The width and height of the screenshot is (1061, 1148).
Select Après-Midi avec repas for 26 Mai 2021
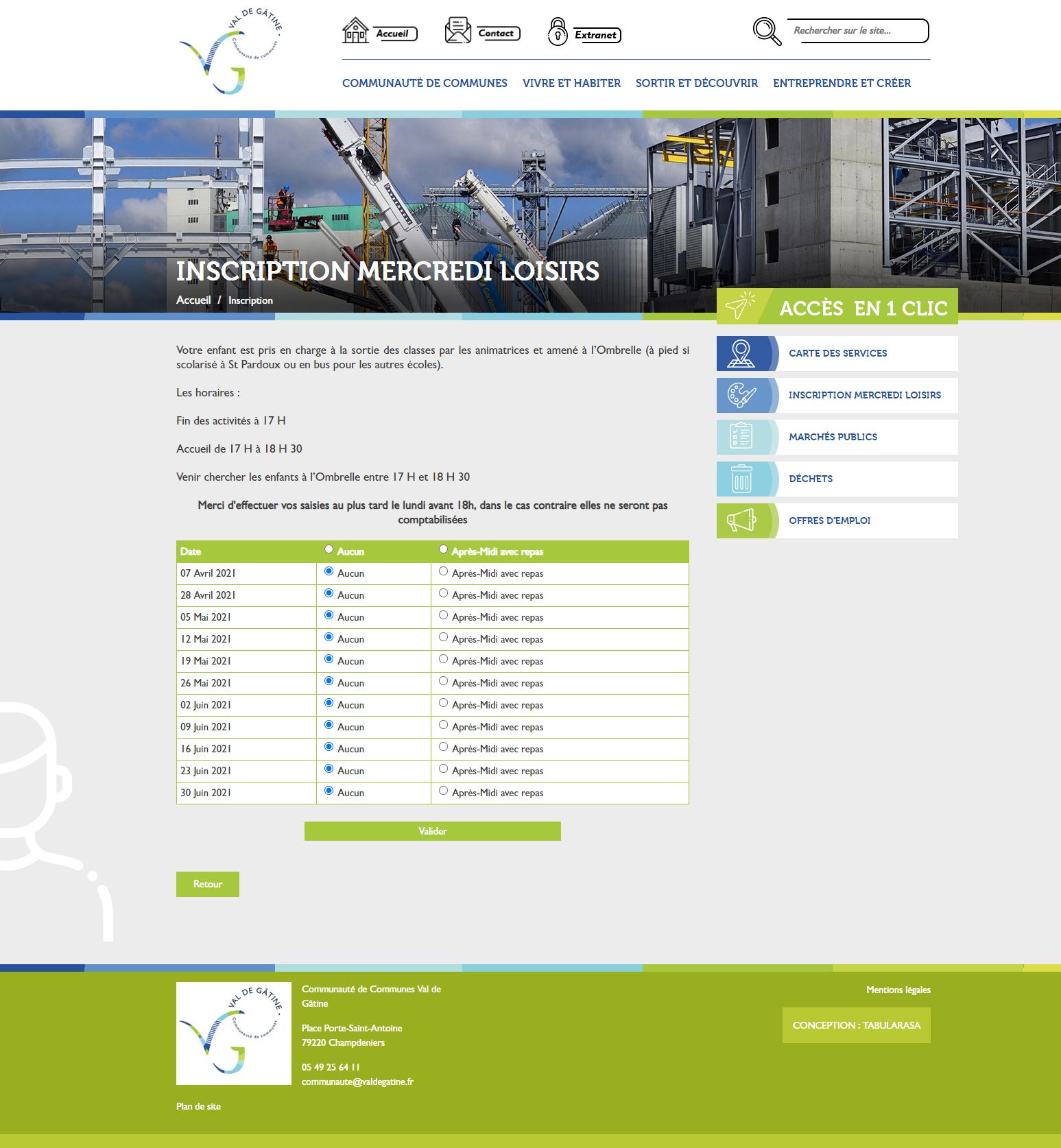443,681
